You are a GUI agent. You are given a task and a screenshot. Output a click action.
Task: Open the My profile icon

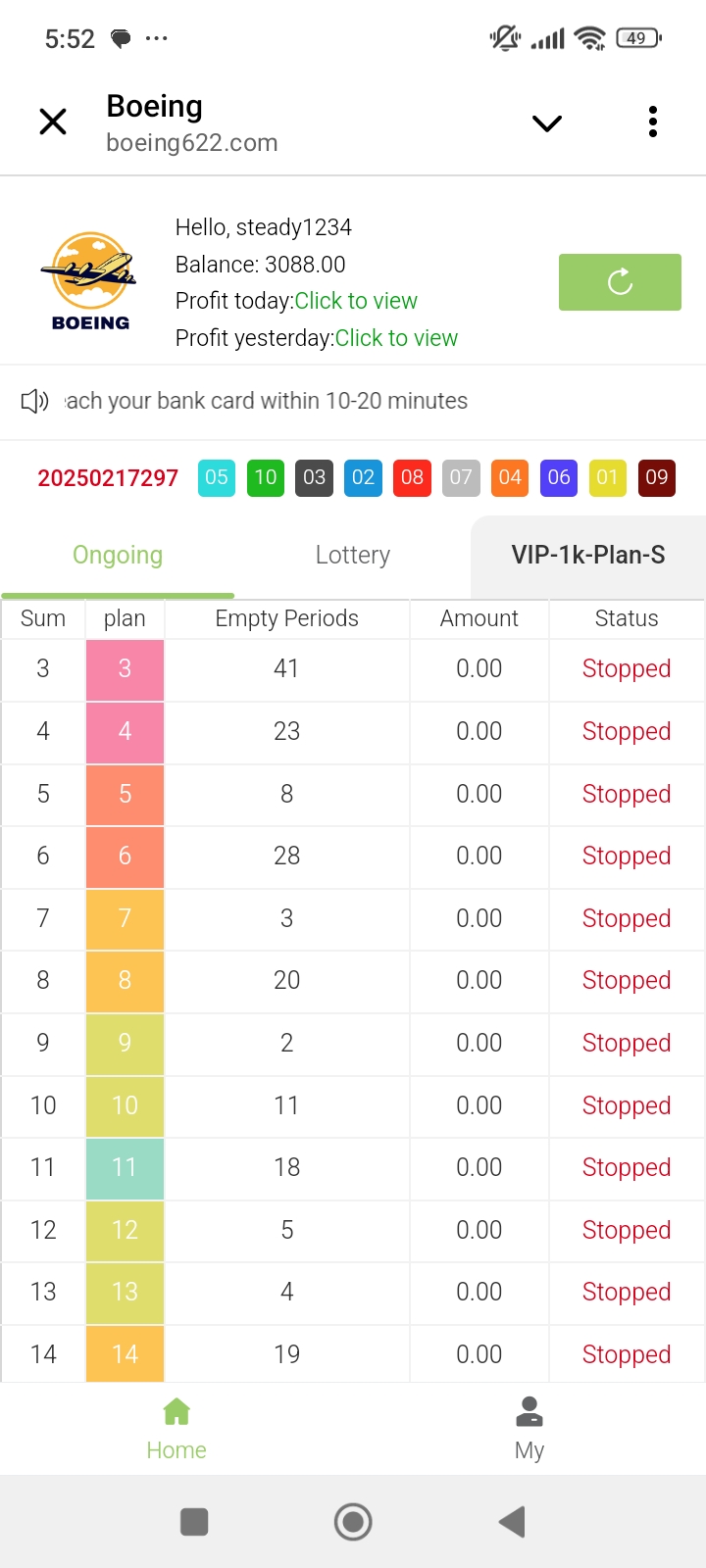click(529, 1412)
